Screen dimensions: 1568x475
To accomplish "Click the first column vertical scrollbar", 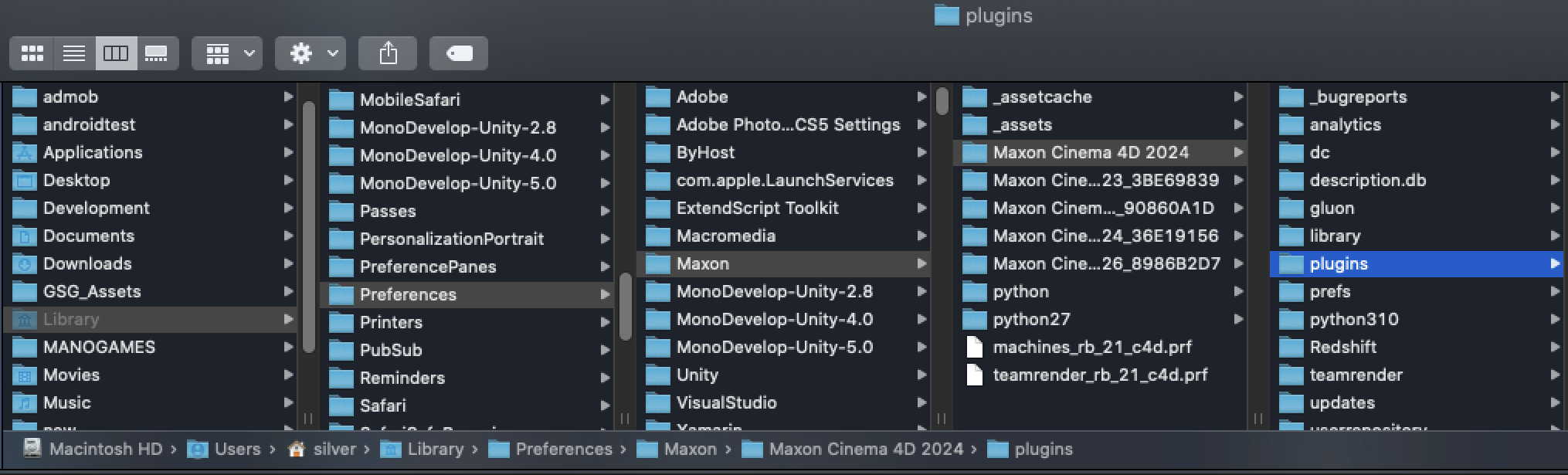I will 309,227.
